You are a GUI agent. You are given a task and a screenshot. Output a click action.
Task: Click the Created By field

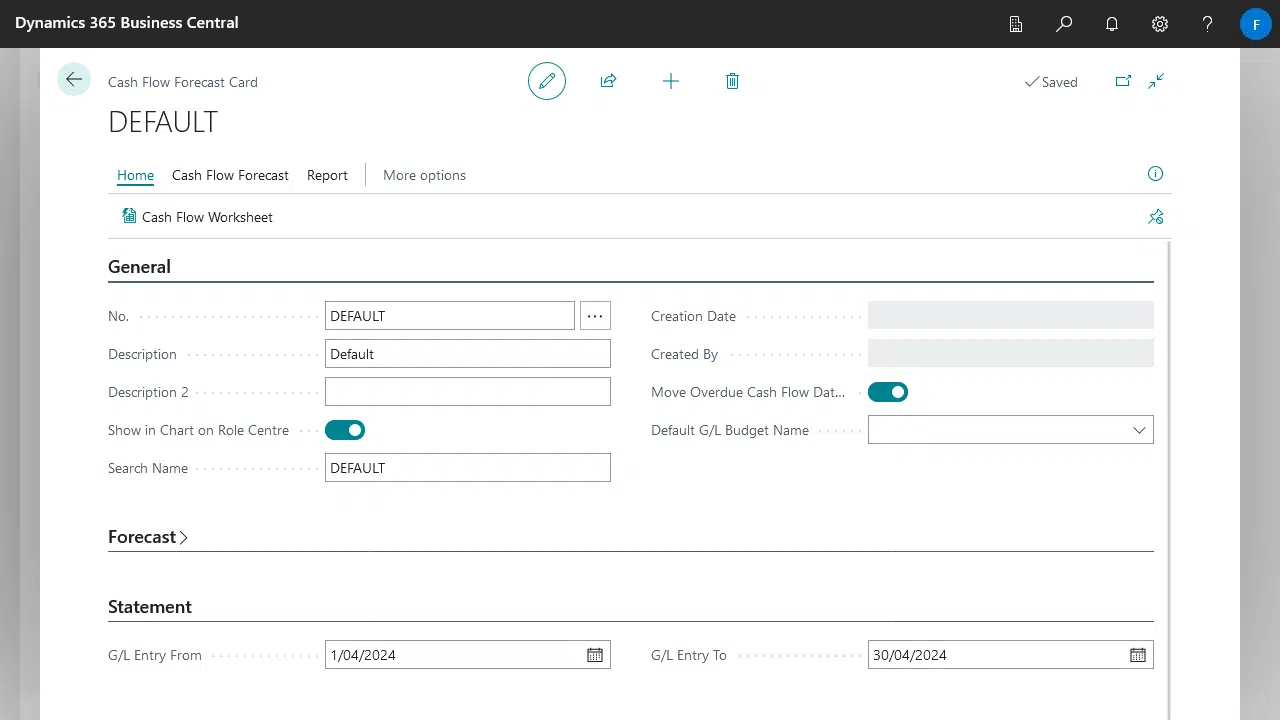(x=1011, y=354)
